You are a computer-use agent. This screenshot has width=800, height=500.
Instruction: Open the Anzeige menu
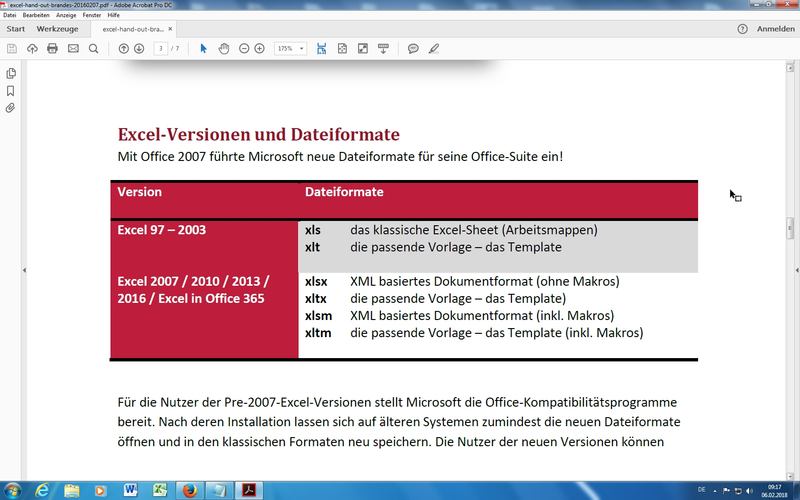[x=65, y=15]
